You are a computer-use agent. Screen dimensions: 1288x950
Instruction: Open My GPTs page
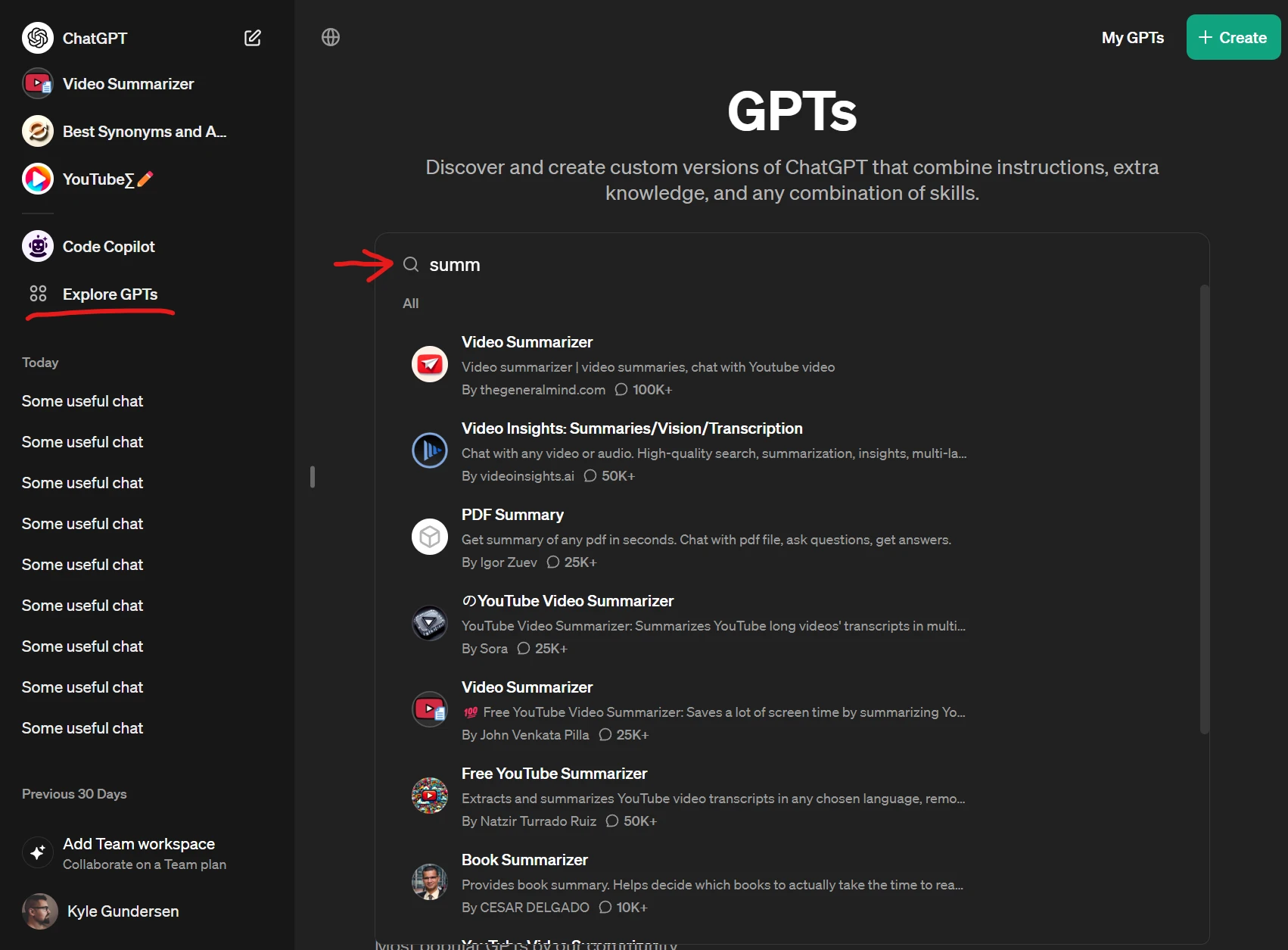coord(1132,38)
